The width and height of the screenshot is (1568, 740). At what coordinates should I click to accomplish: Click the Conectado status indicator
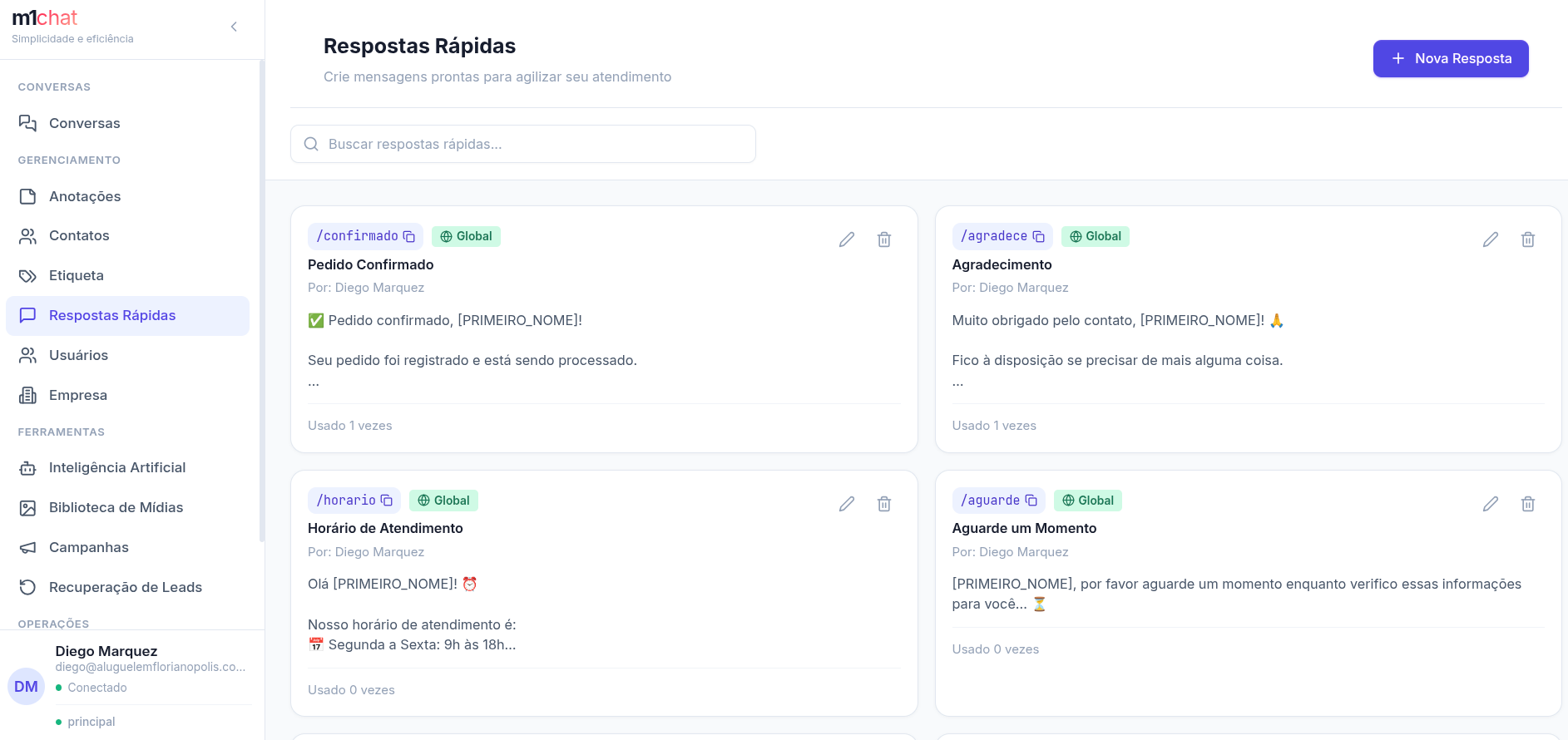click(x=92, y=688)
